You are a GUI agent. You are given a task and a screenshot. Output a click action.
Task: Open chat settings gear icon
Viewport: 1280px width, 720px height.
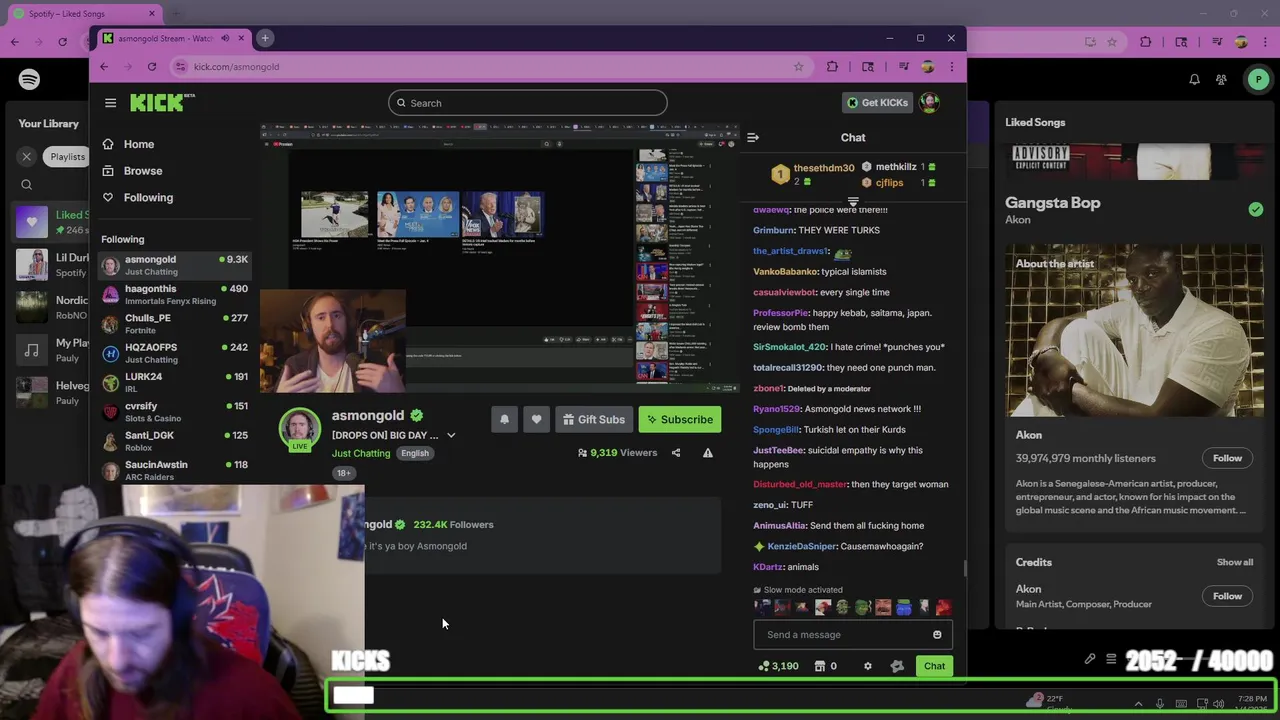[x=868, y=666]
